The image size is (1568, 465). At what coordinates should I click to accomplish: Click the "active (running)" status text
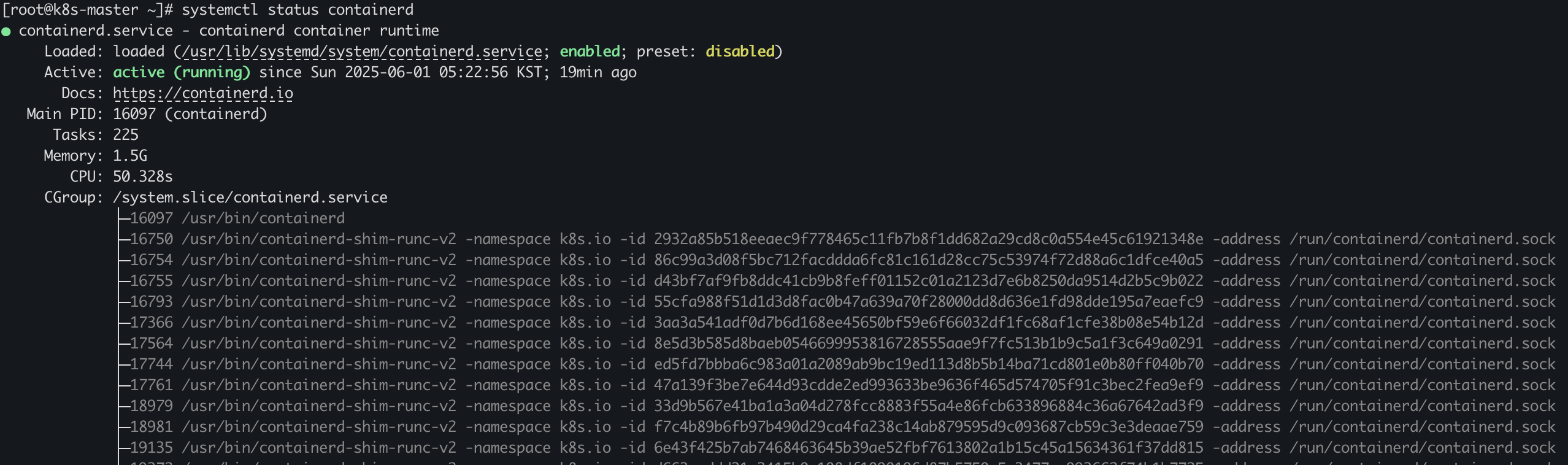(182, 72)
